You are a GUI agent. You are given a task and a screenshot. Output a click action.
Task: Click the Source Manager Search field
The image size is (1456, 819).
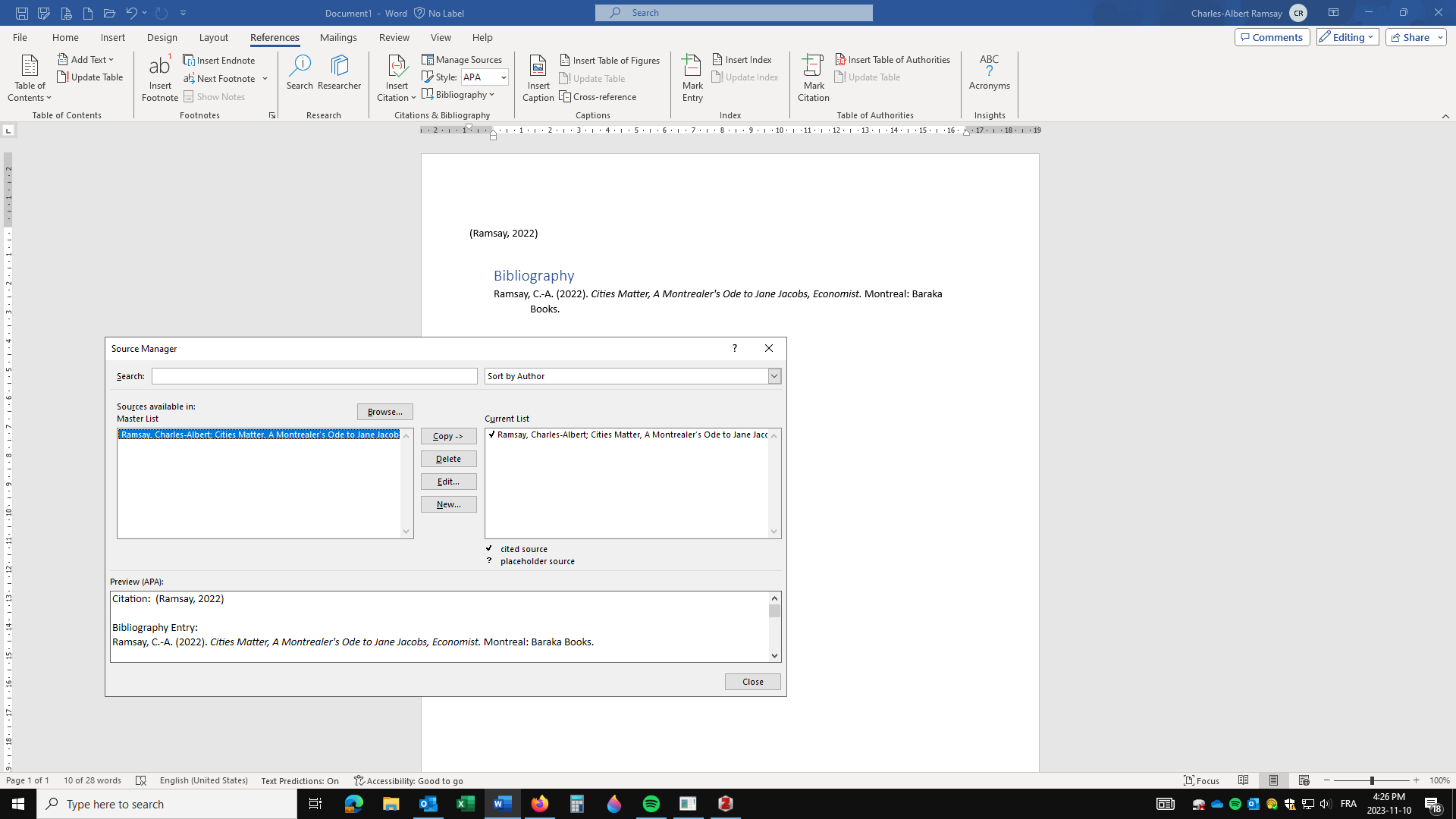click(x=315, y=376)
